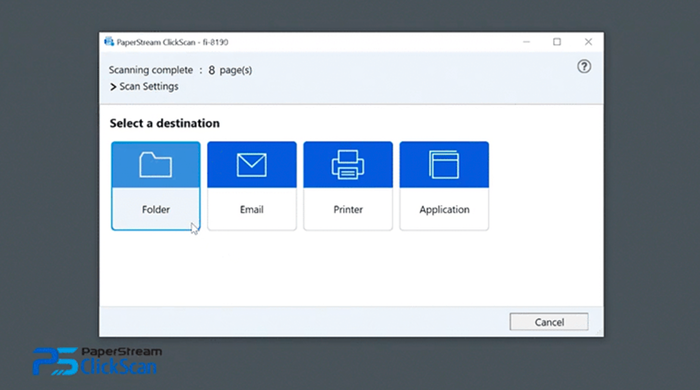The height and width of the screenshot is (390, 700).
Task: Click the '8 page(s)' count text
Action: tap(230, 70)
